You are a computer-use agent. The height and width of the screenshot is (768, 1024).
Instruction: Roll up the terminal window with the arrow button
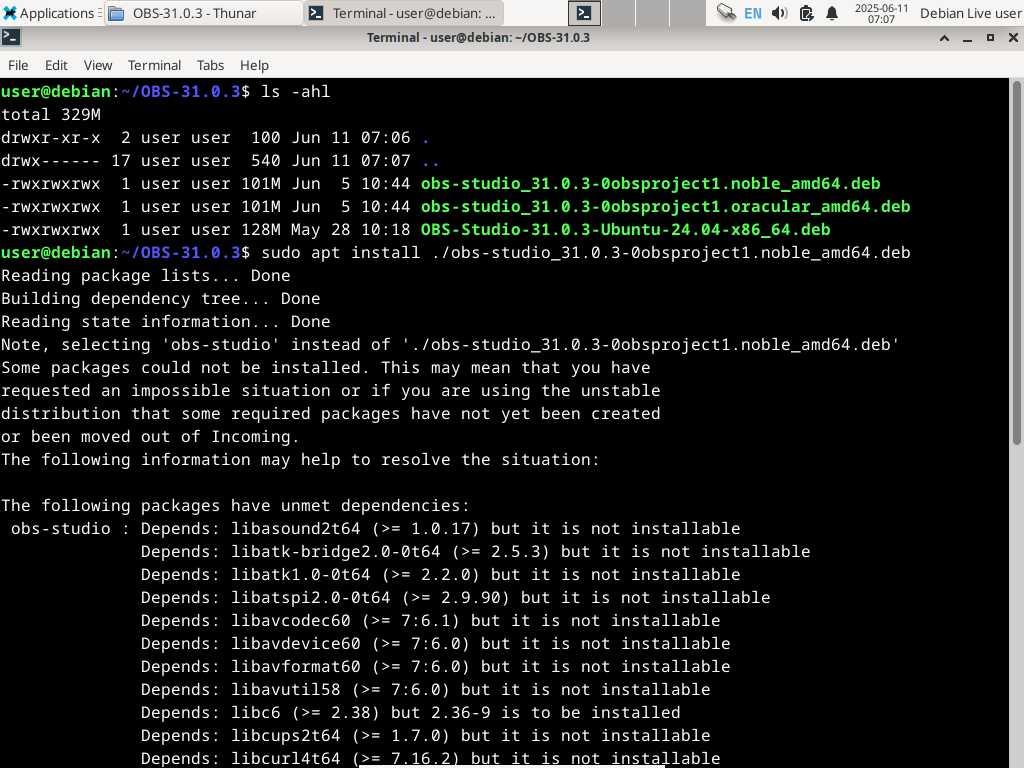pos(944,38)
